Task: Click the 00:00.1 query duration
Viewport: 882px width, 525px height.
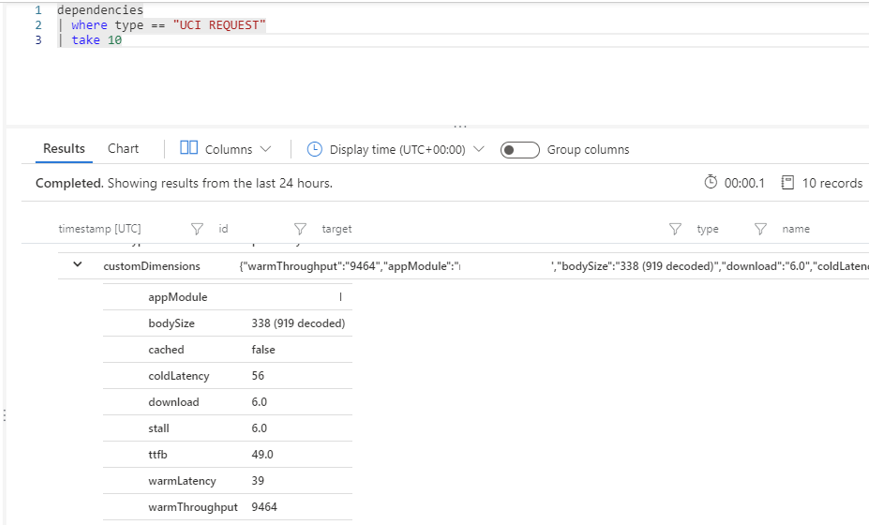Action: point(744,183)
